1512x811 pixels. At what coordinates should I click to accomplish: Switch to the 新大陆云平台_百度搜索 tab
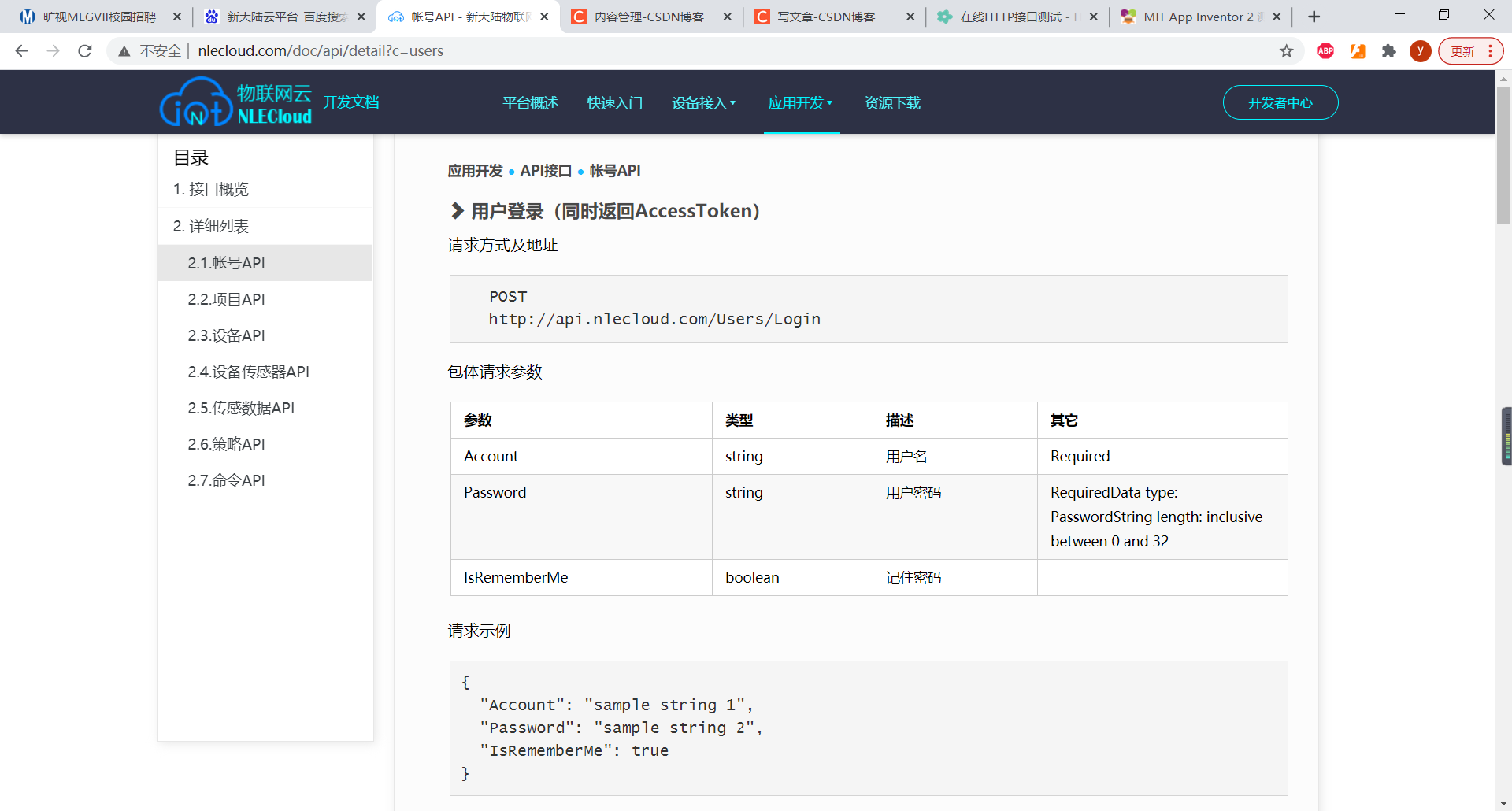(x=283, y=17)
